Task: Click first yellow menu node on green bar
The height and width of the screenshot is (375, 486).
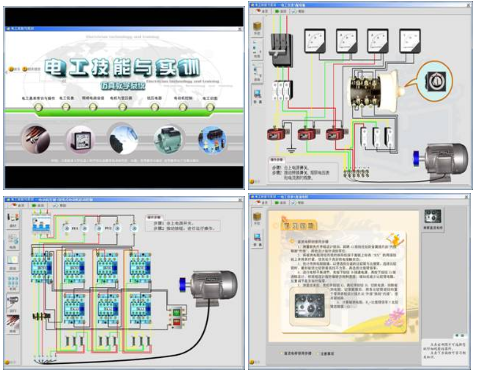Action: pyautogui.click(x=38, y=107)
